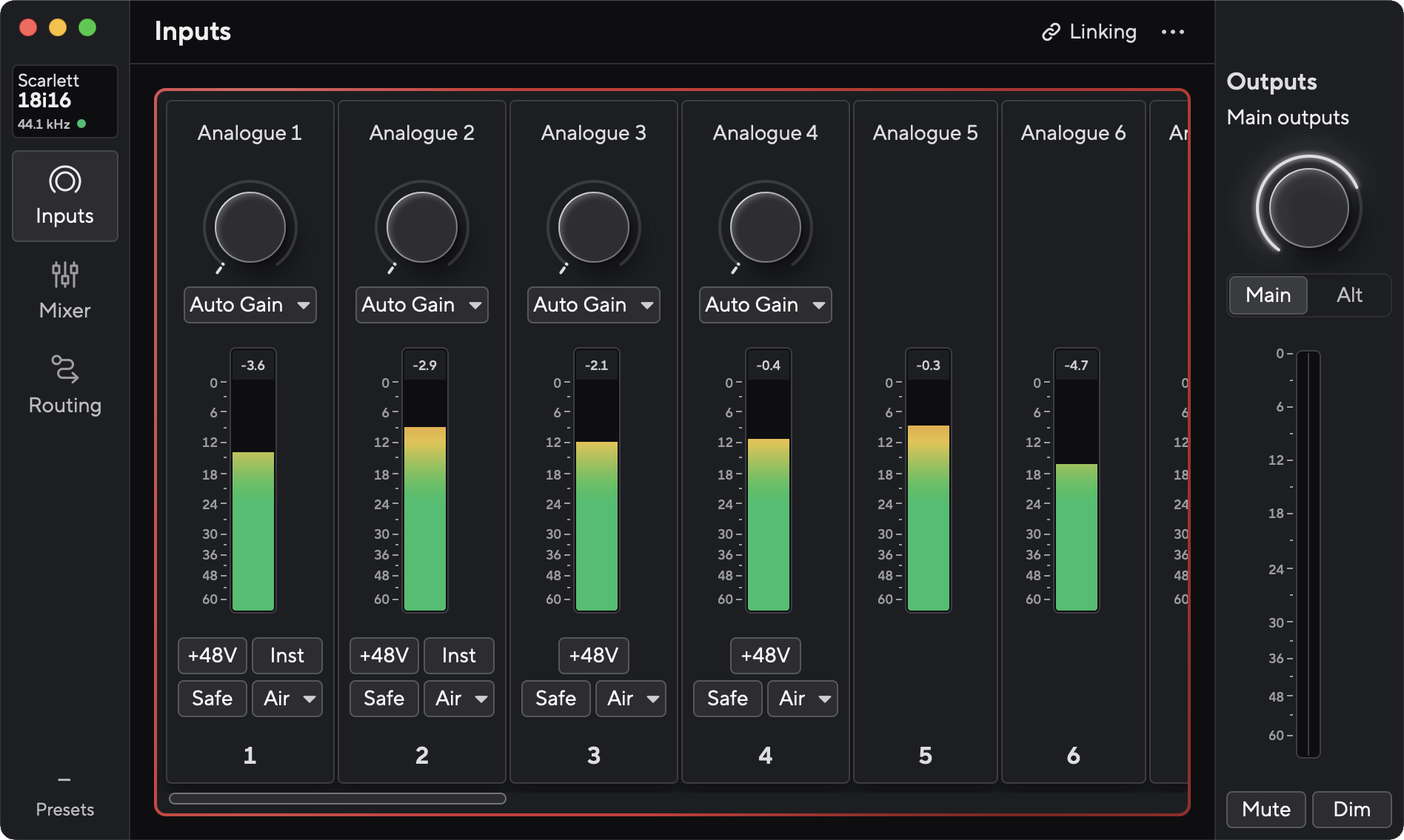Toggle Safe mode on channel 1
Screen dimensions: 1404x840
[213, 699]
